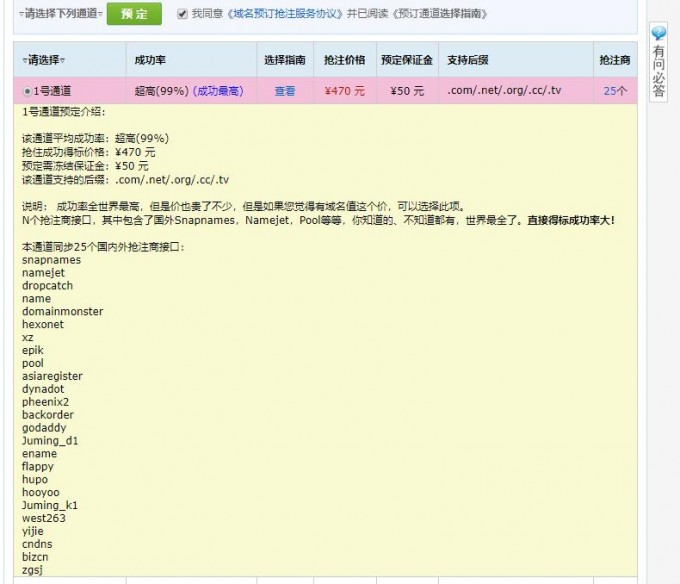
Task: Click the 本通道同步25个国内外抢注商接口 line
Action: click(103, 247)
